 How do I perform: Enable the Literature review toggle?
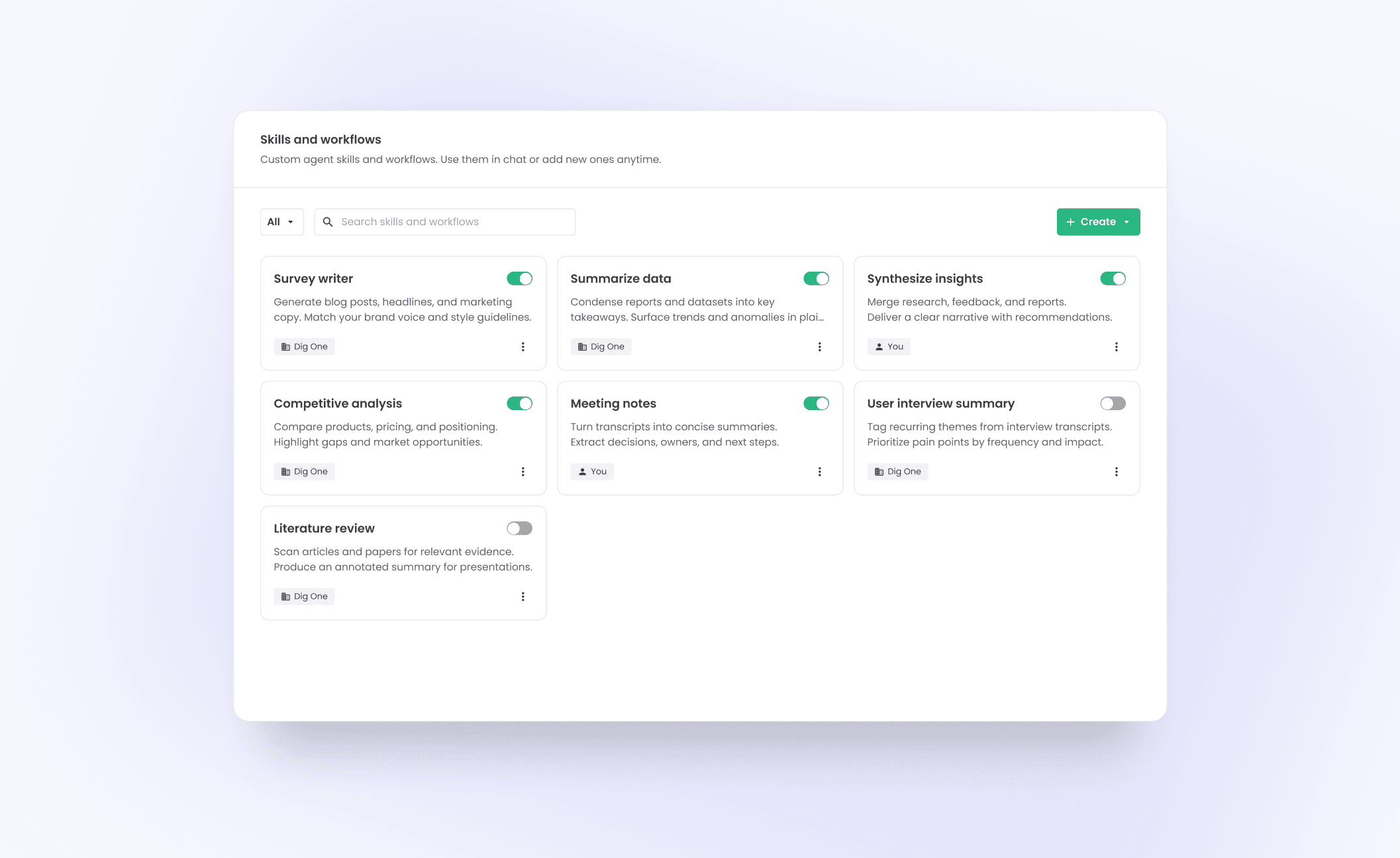[x=519, y=528]
